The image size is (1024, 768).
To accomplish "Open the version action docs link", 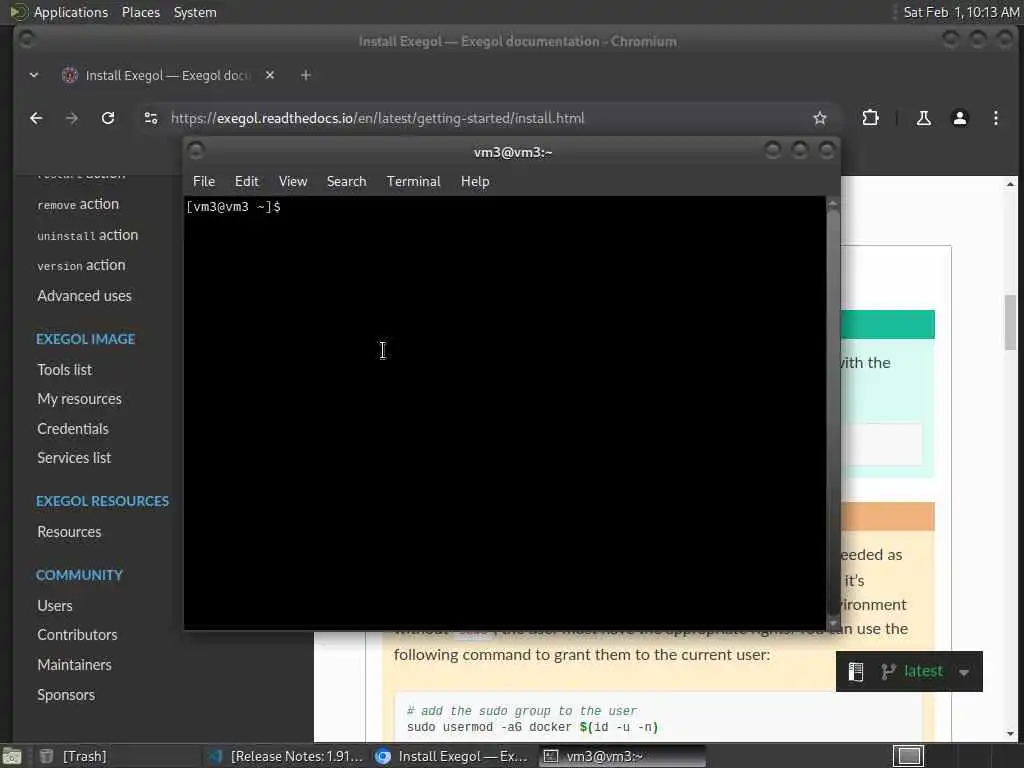I will click(81, 265).
